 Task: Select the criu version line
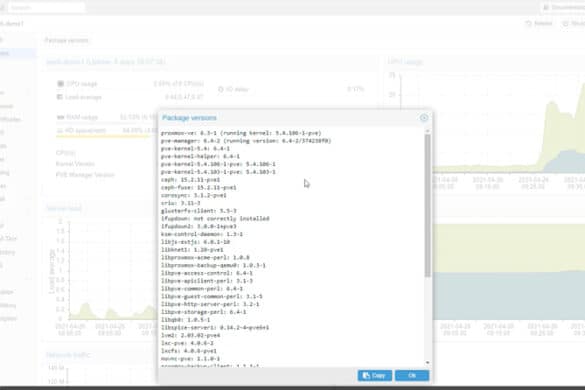click(181, 203)
